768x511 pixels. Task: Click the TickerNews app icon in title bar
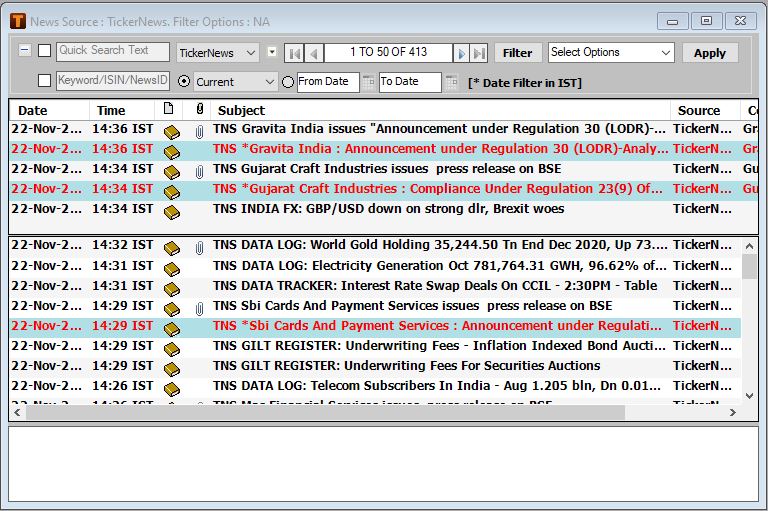click(18, 22)
